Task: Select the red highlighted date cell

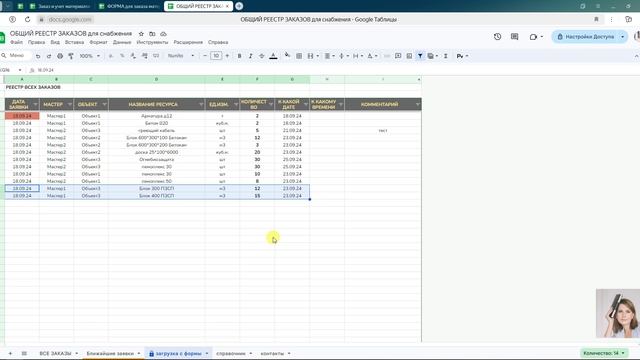Action: point(22,116)
